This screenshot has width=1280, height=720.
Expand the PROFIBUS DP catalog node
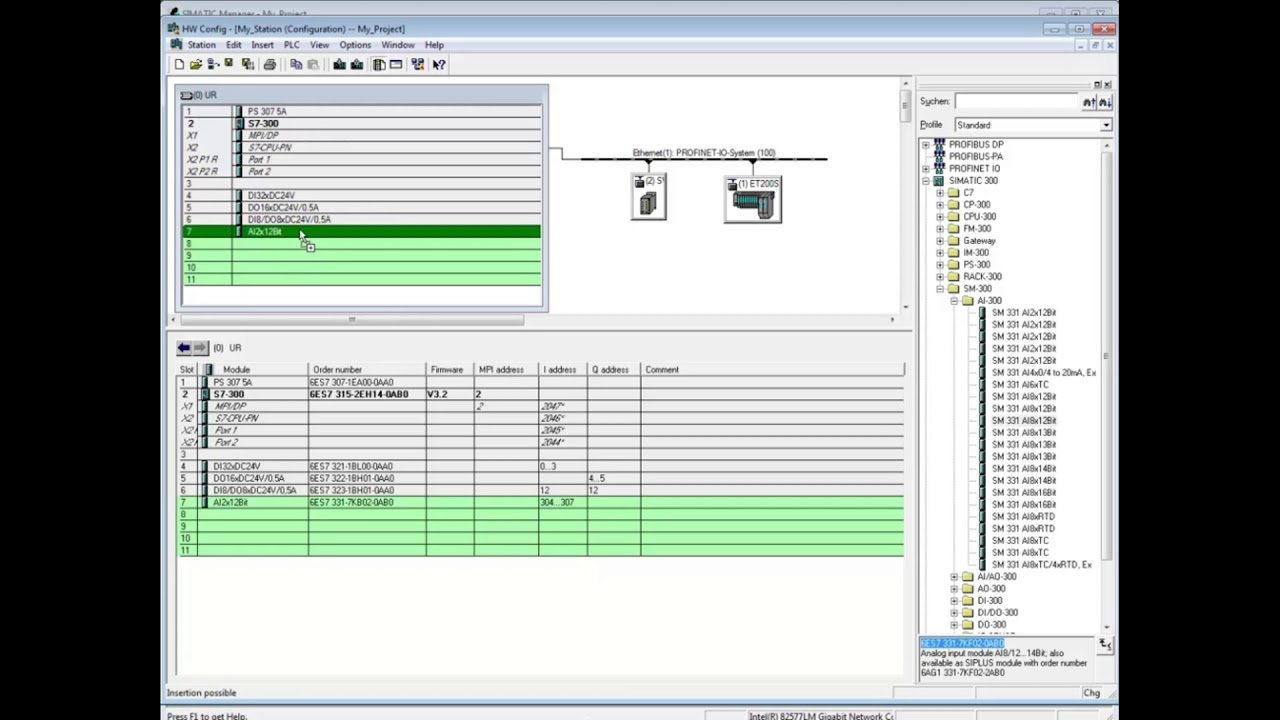(926, 145)
